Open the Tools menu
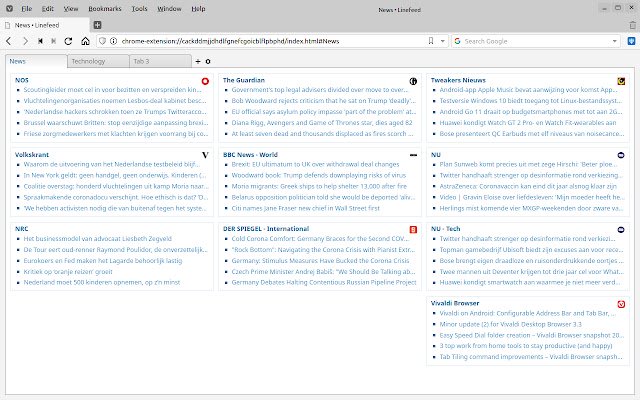640x400 pixels. [x=139, y=9]
